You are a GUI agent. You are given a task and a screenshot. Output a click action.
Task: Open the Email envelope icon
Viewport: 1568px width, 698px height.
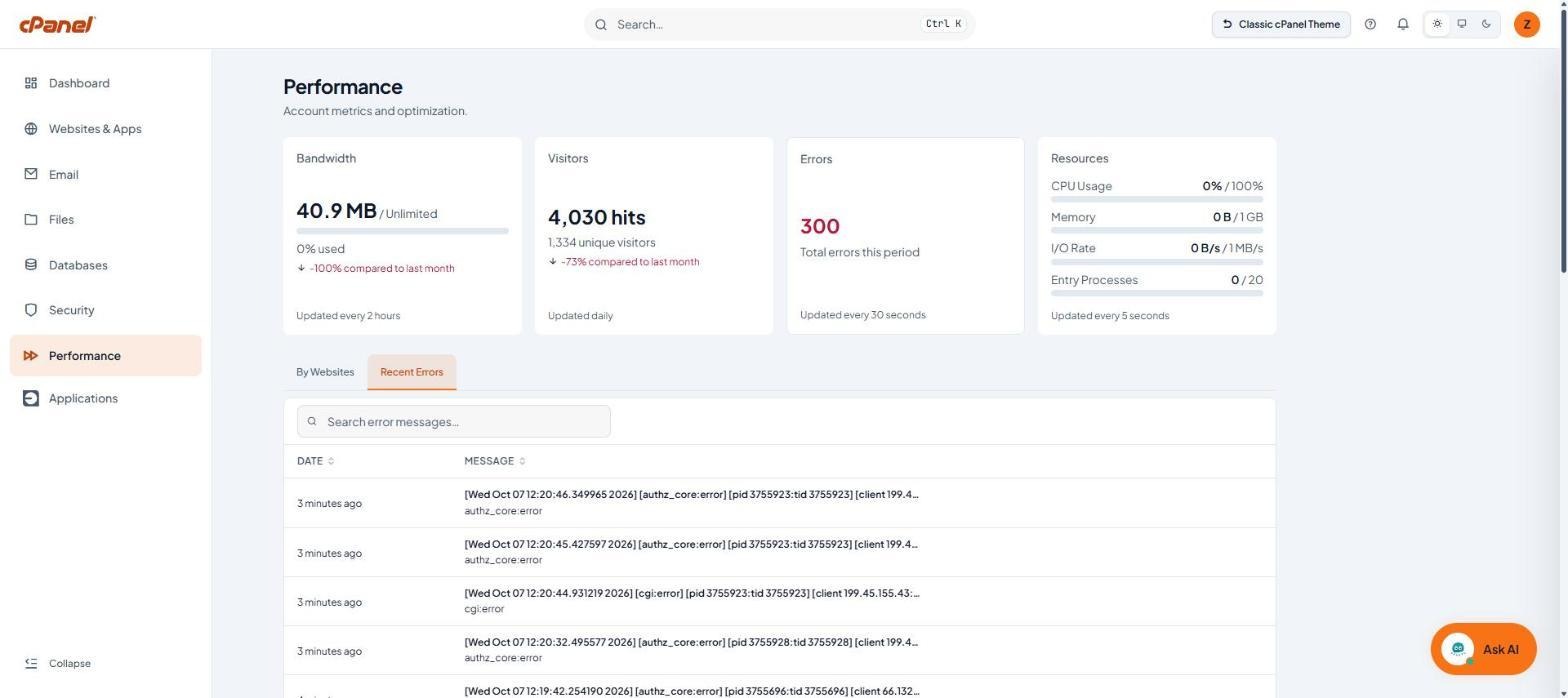coord(31,174)
